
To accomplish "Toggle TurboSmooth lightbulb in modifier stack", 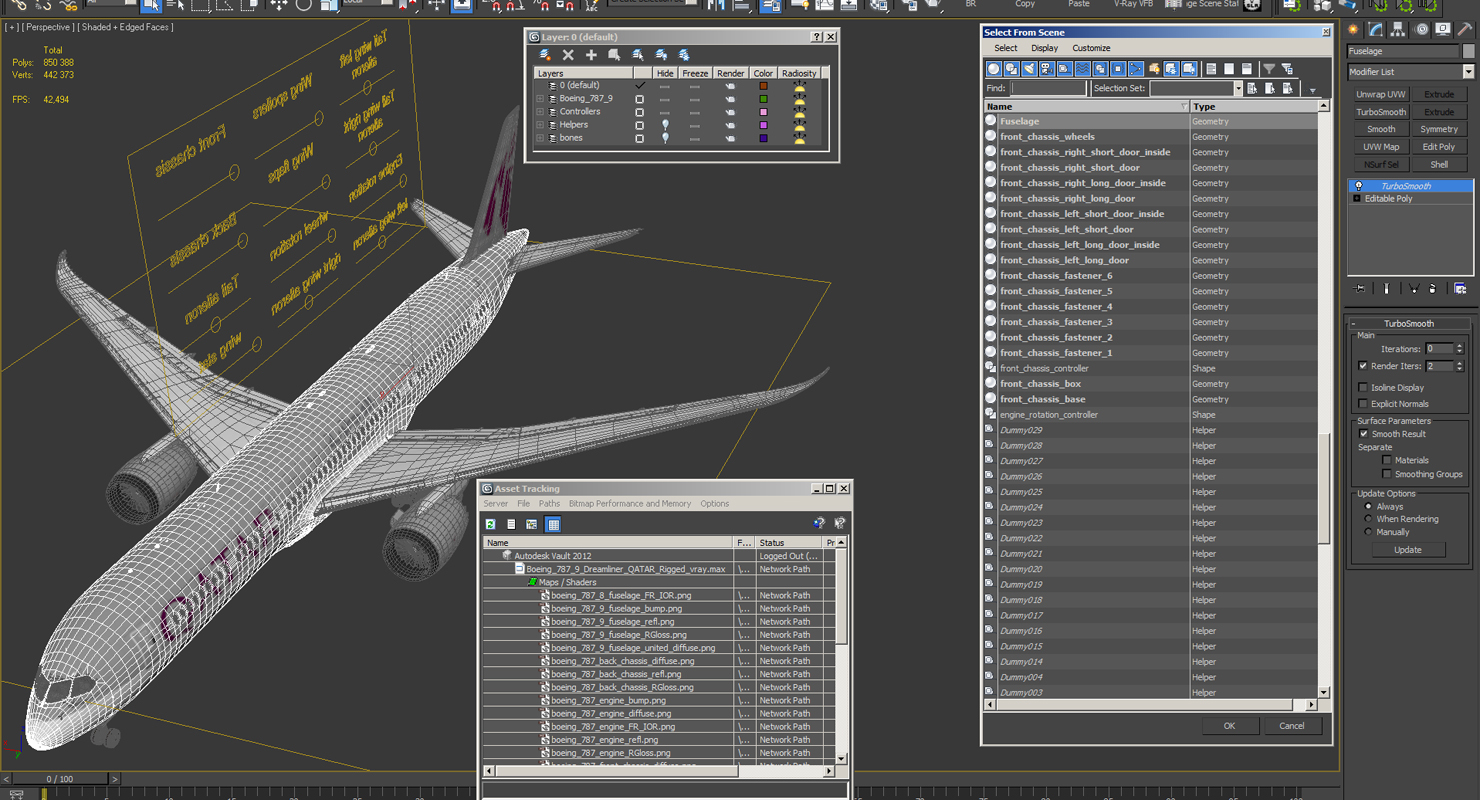I will click(1358, 186).
